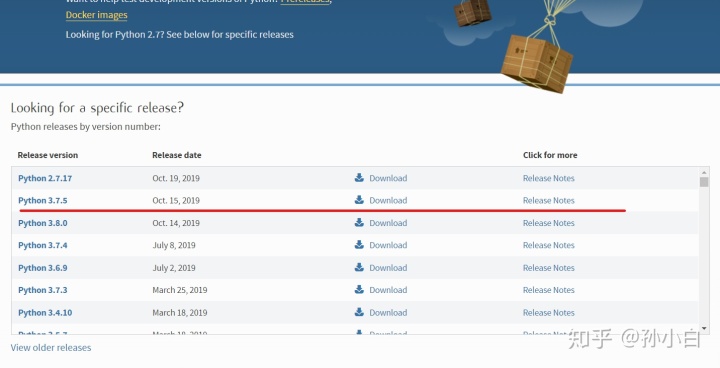Screen dimensions: 720x368
Task: Select the date July 8, 2019
Action: point(174,245)
